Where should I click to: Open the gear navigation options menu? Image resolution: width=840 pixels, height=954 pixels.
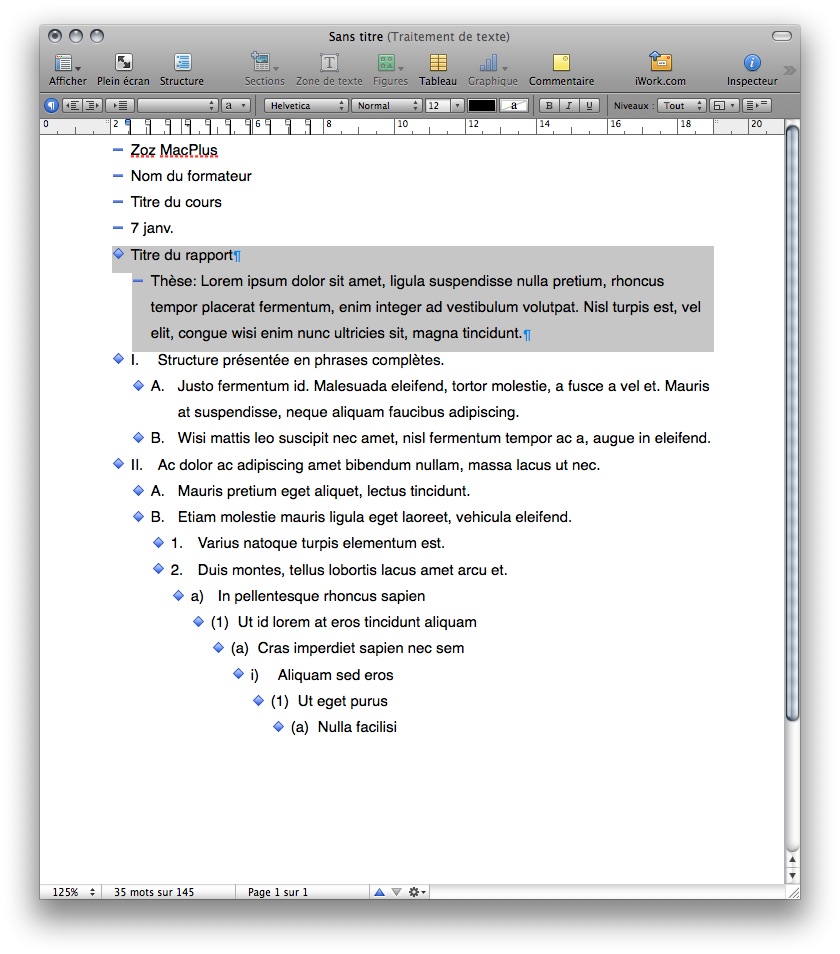tap(417, 892)
